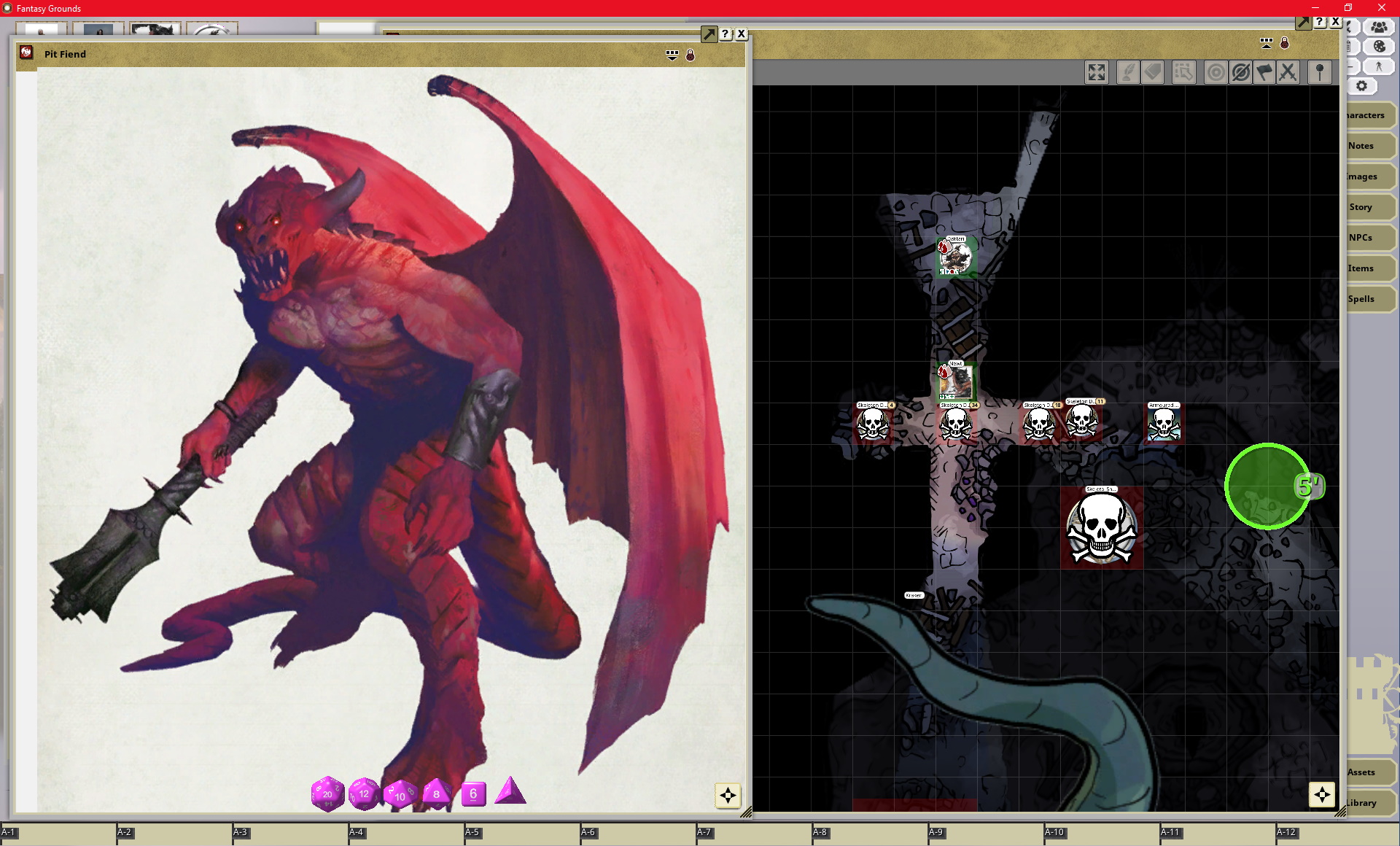Click the map window pan control
Image resolution: width=1400 pixels, height=846 pixels.
pyautogui.click(x=1322, y=794)
